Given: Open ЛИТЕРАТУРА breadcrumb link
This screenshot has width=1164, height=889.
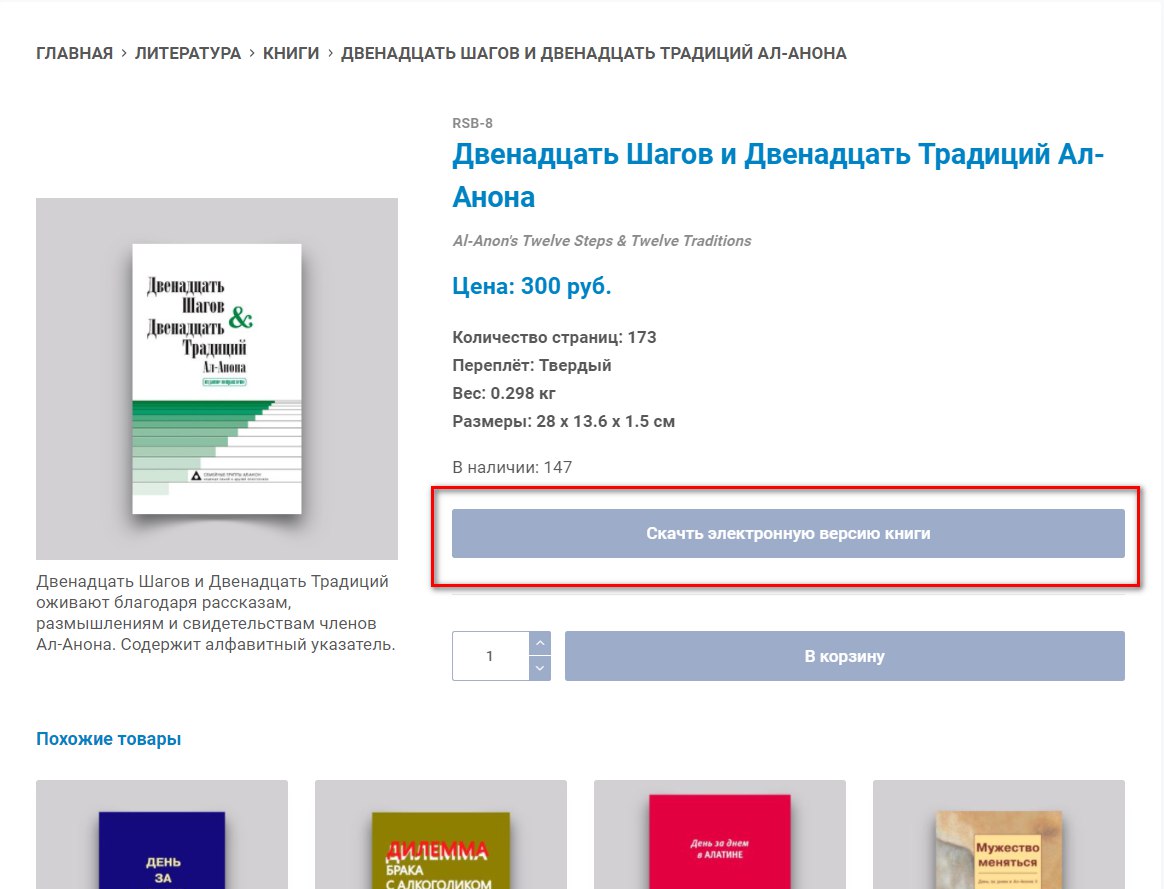Looking at the screenshot, I should 188,53.
